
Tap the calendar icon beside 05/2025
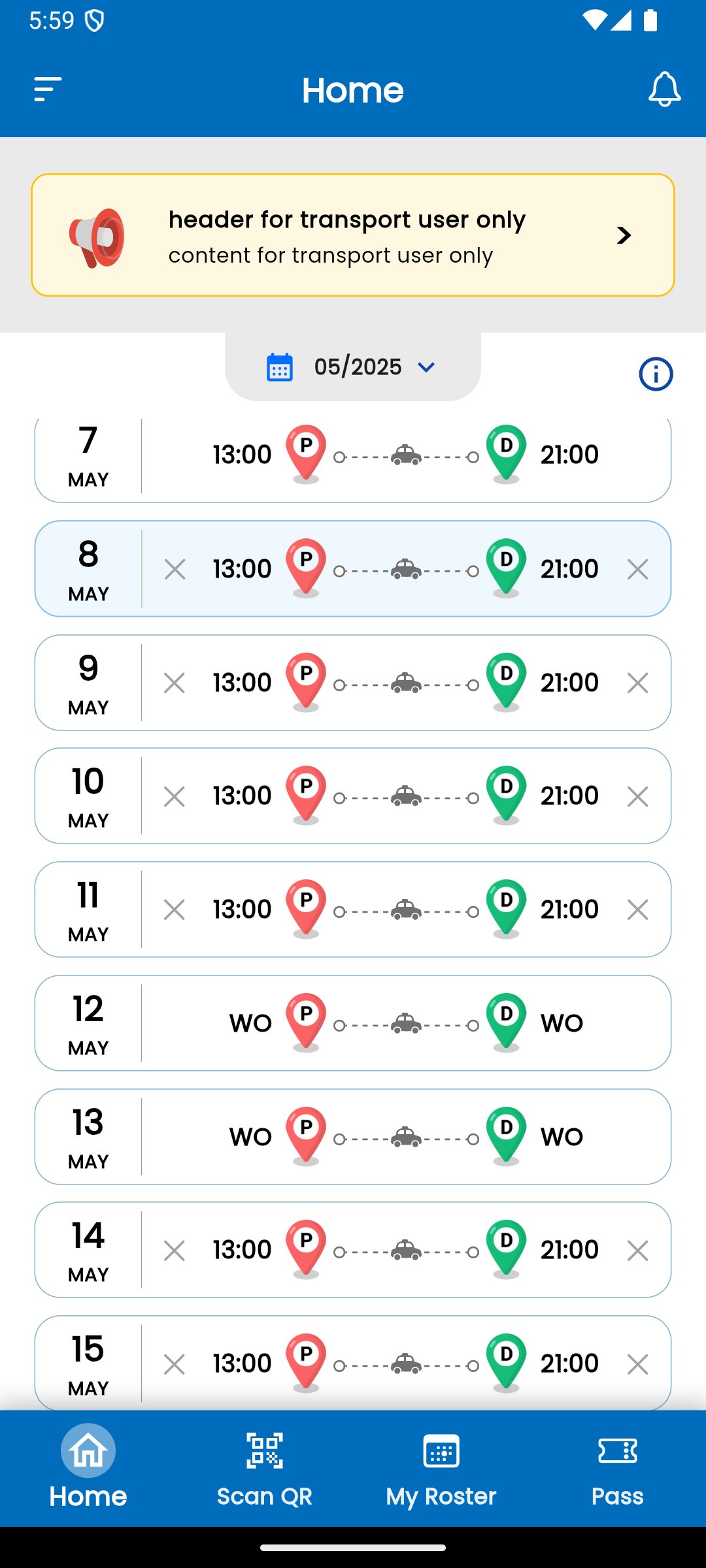(x=280, y=367)
